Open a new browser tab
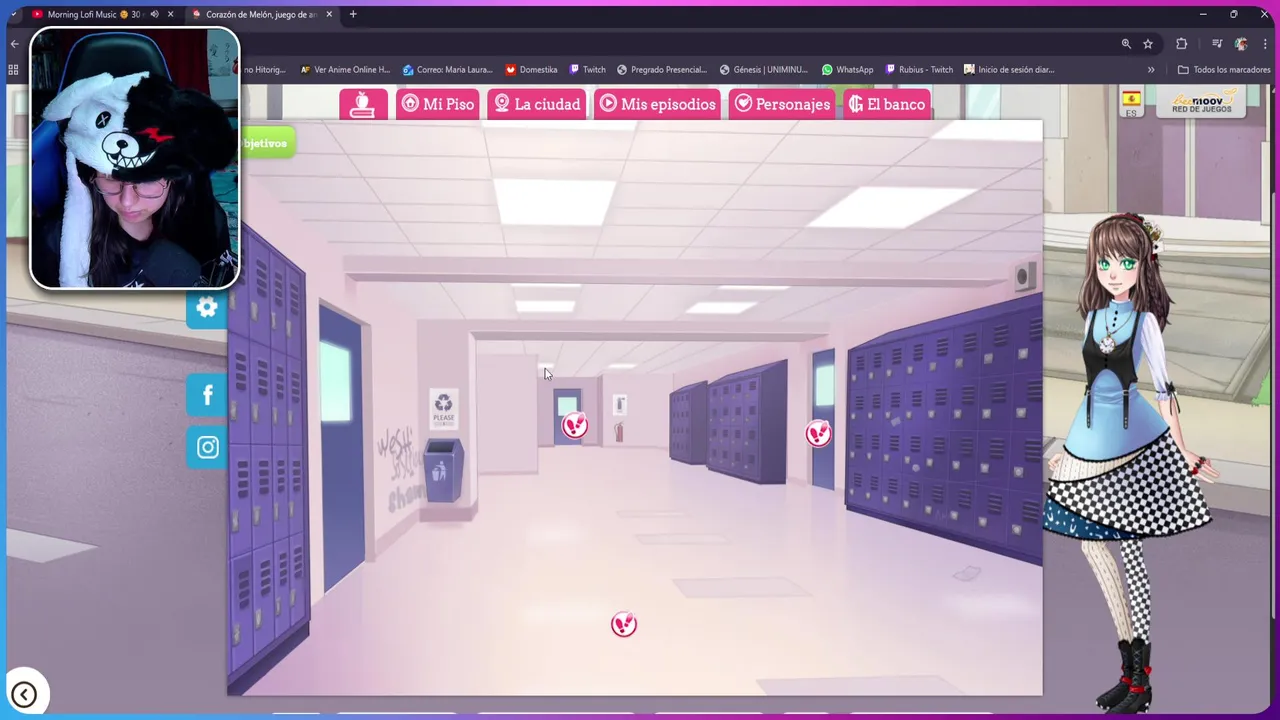Viewport: 1280px width, 720px height. (353, 14)
